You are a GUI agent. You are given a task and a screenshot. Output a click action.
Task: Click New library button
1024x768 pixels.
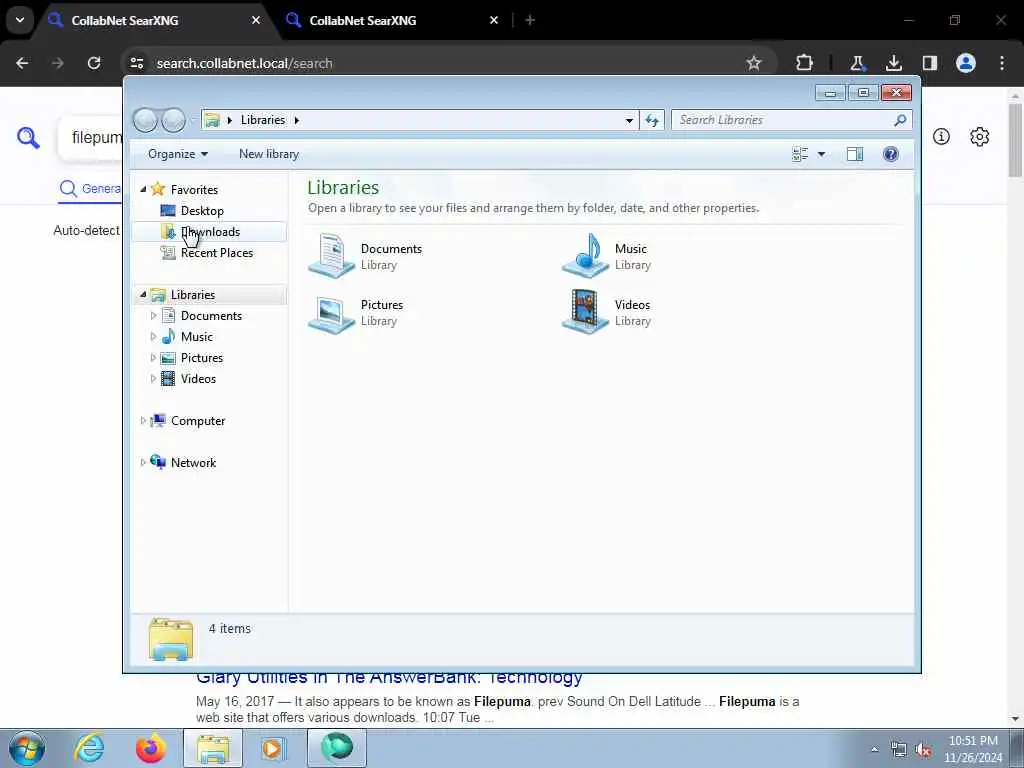[x=269, y=154]
